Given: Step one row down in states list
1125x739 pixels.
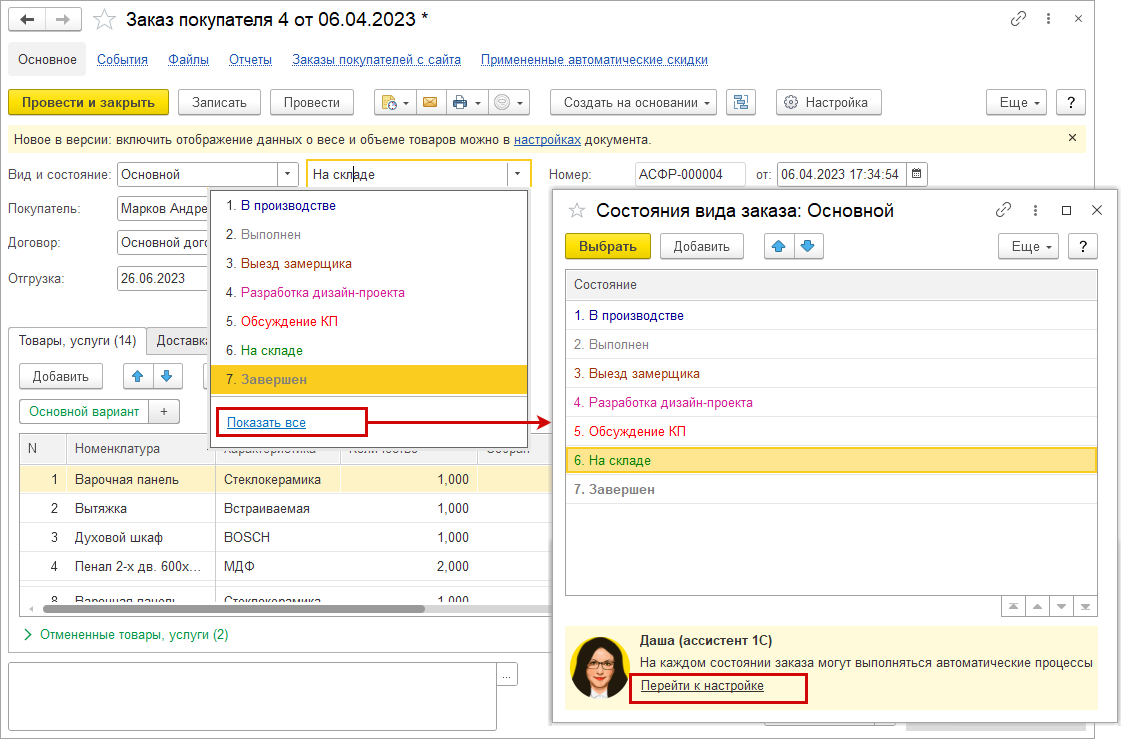Looking at the screenshot, I should point(1061,607).
